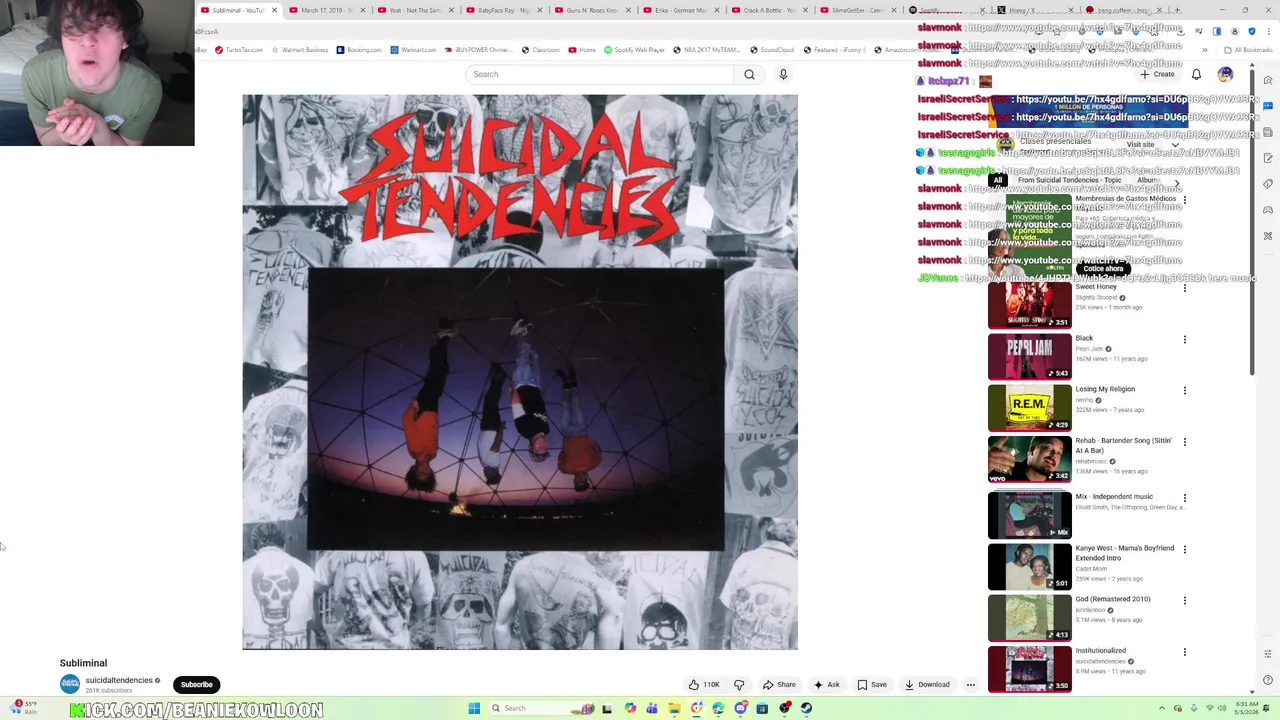
Task: Open the taskbar clock showing 6:31 AM
Action: tap(1247, 708)
